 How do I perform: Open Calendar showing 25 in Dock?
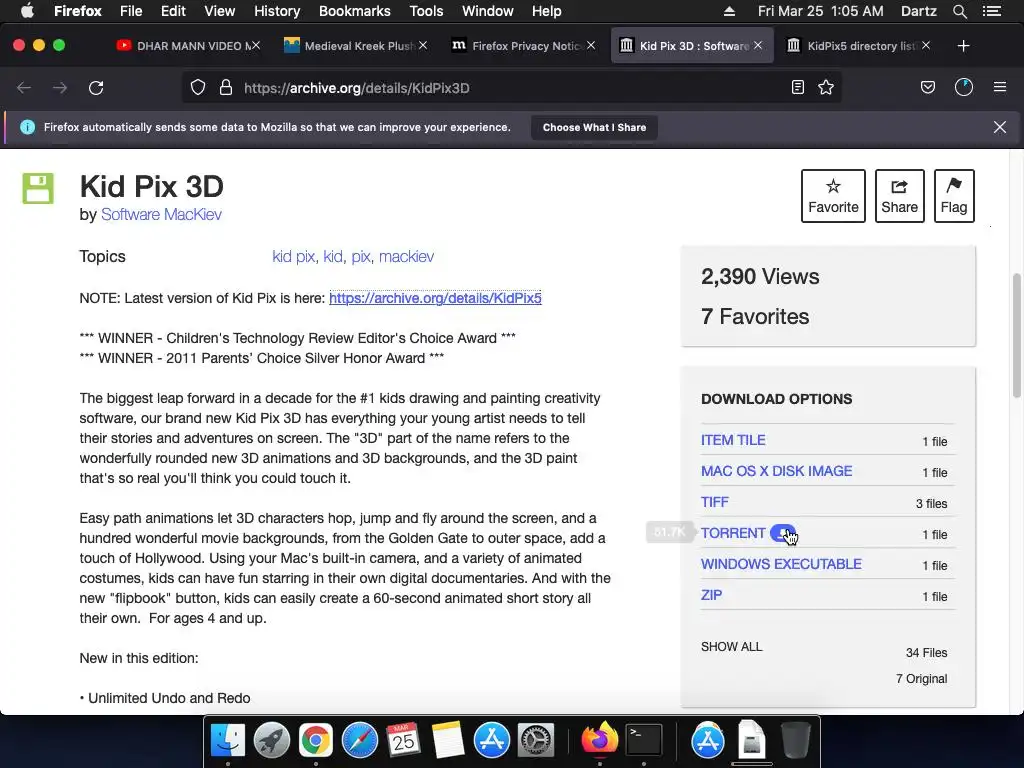click(x=403, y=741)
